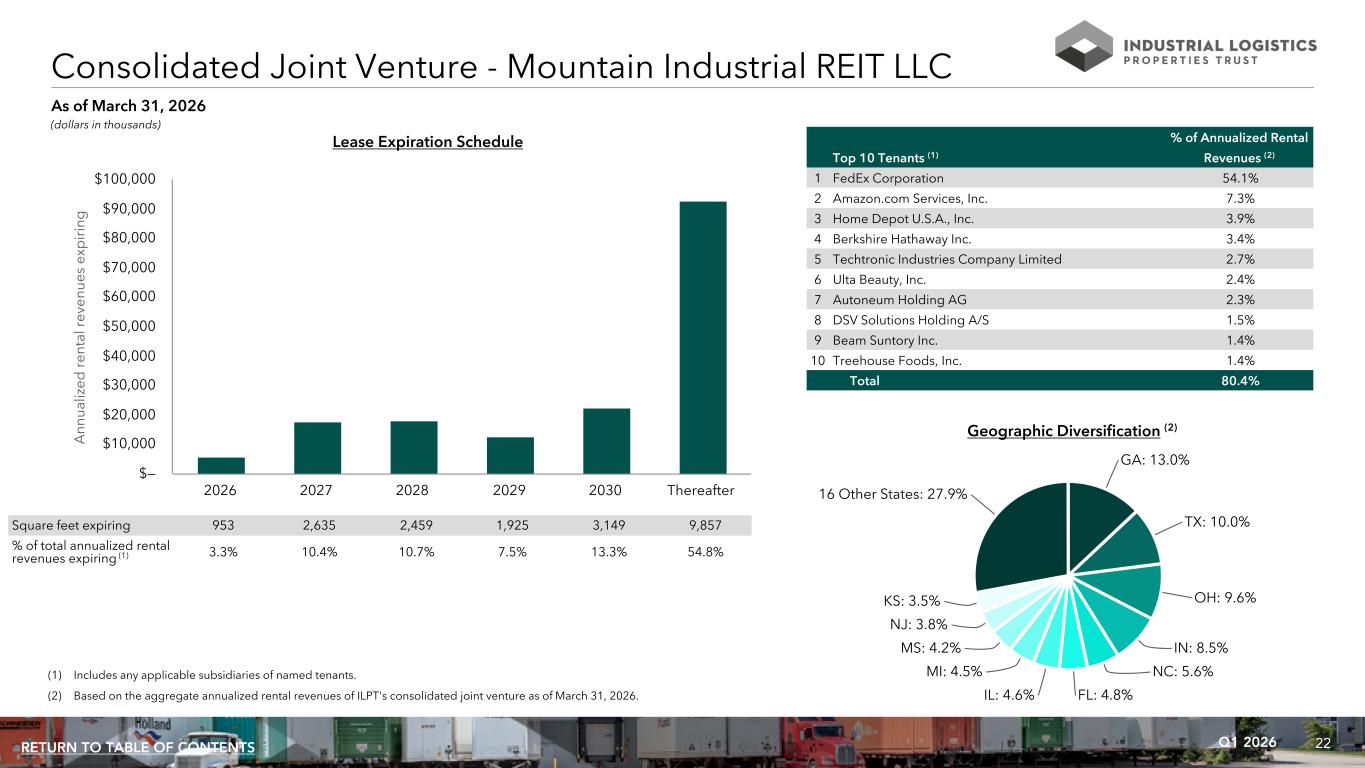
Task: Click the TX: 10.0% pie label
Action: click(1217, 522)
